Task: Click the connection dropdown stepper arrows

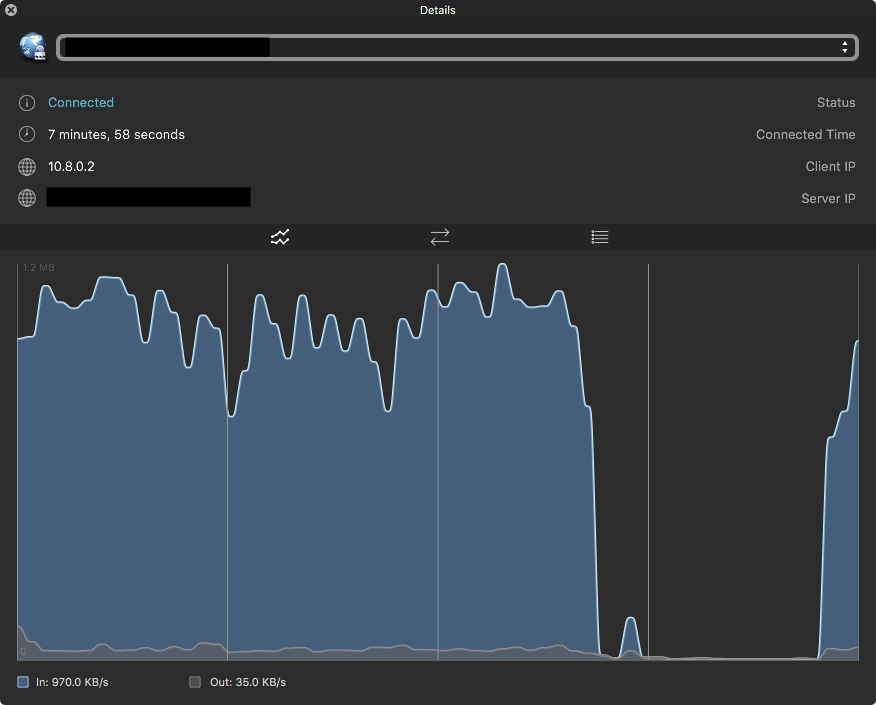Action: point(845,47)
